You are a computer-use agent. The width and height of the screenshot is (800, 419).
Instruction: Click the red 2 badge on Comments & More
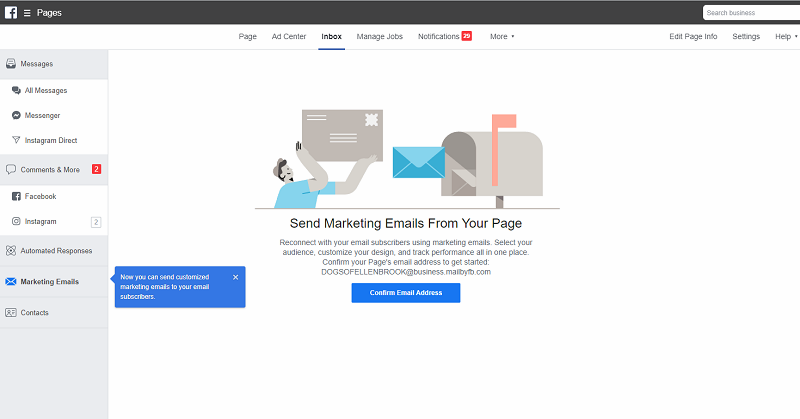click(96, 169)
